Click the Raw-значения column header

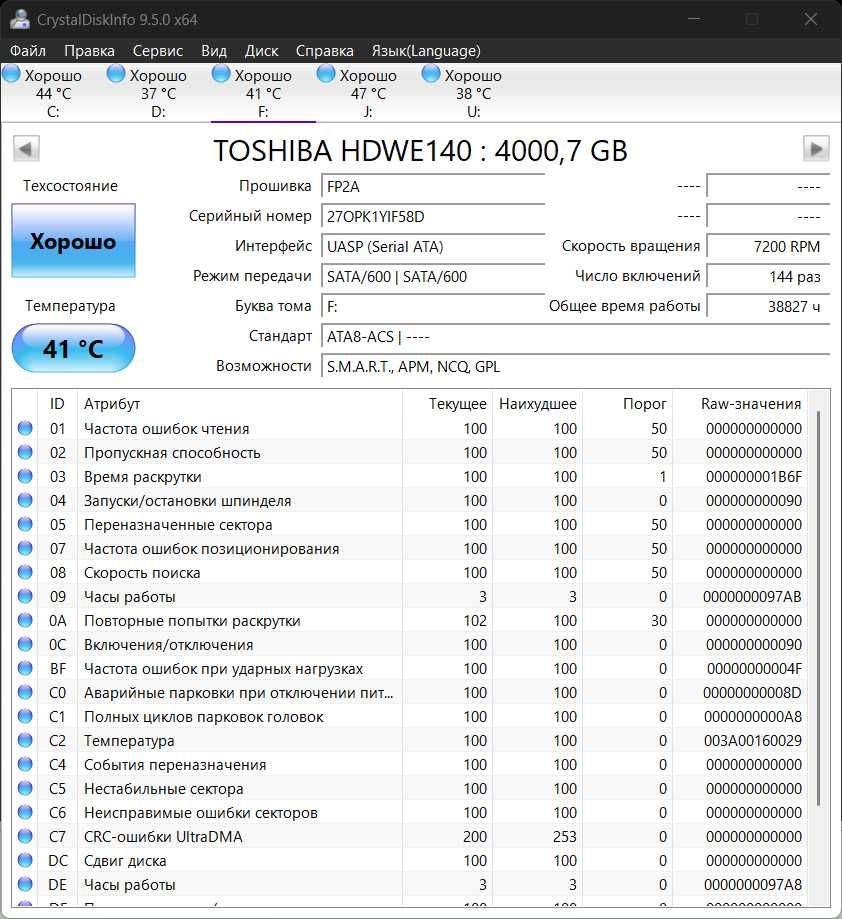740,404
